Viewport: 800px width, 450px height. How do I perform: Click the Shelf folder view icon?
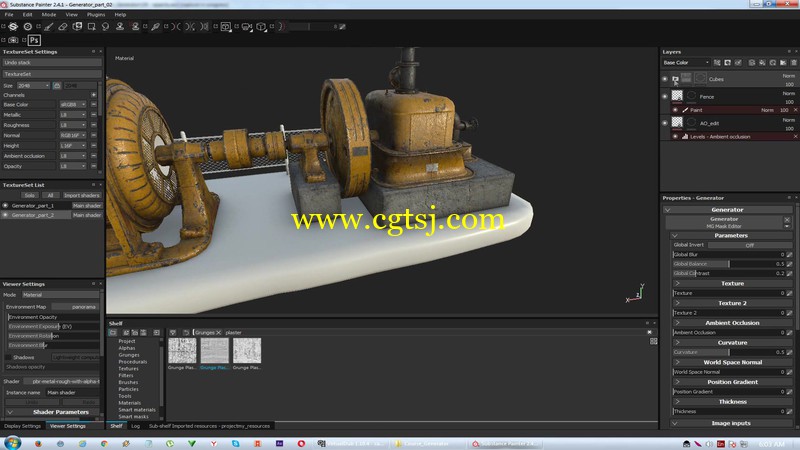(x=113, y=333)
